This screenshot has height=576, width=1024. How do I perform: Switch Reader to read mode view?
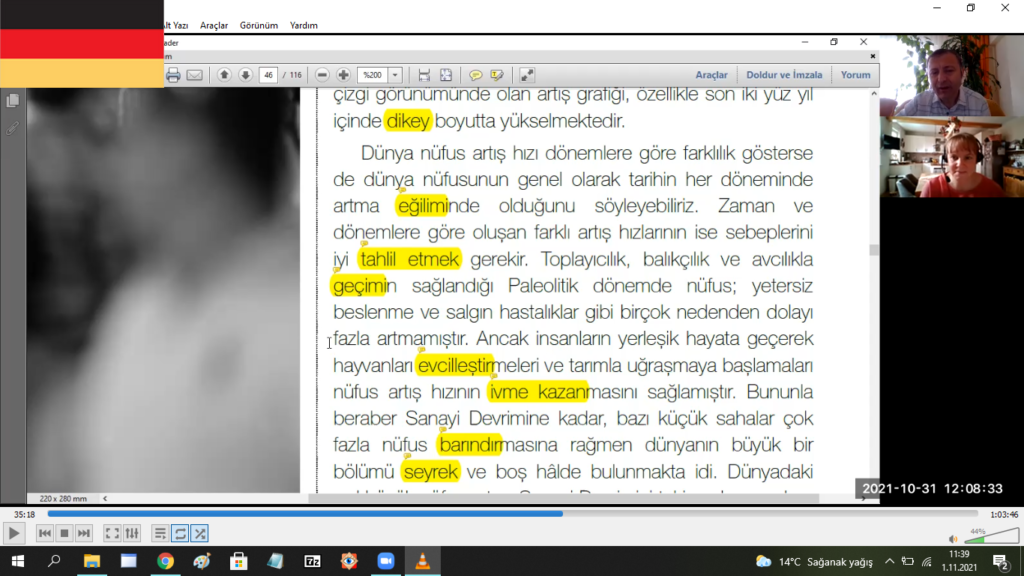tap(527, 75)
